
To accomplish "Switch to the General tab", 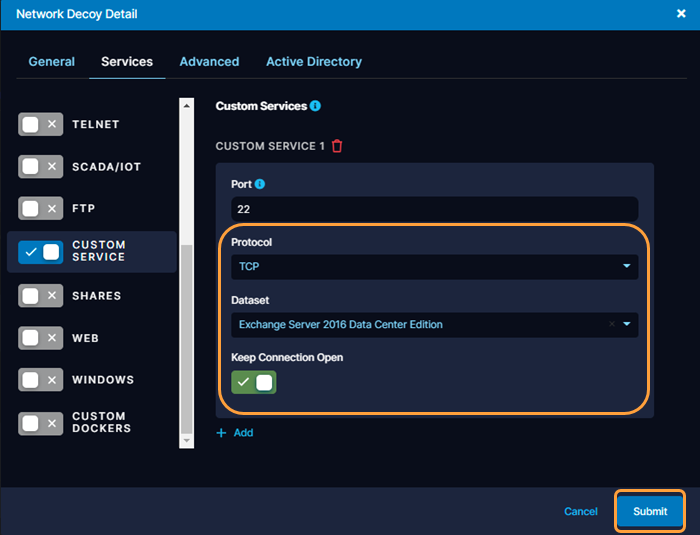I will (51, 62).
